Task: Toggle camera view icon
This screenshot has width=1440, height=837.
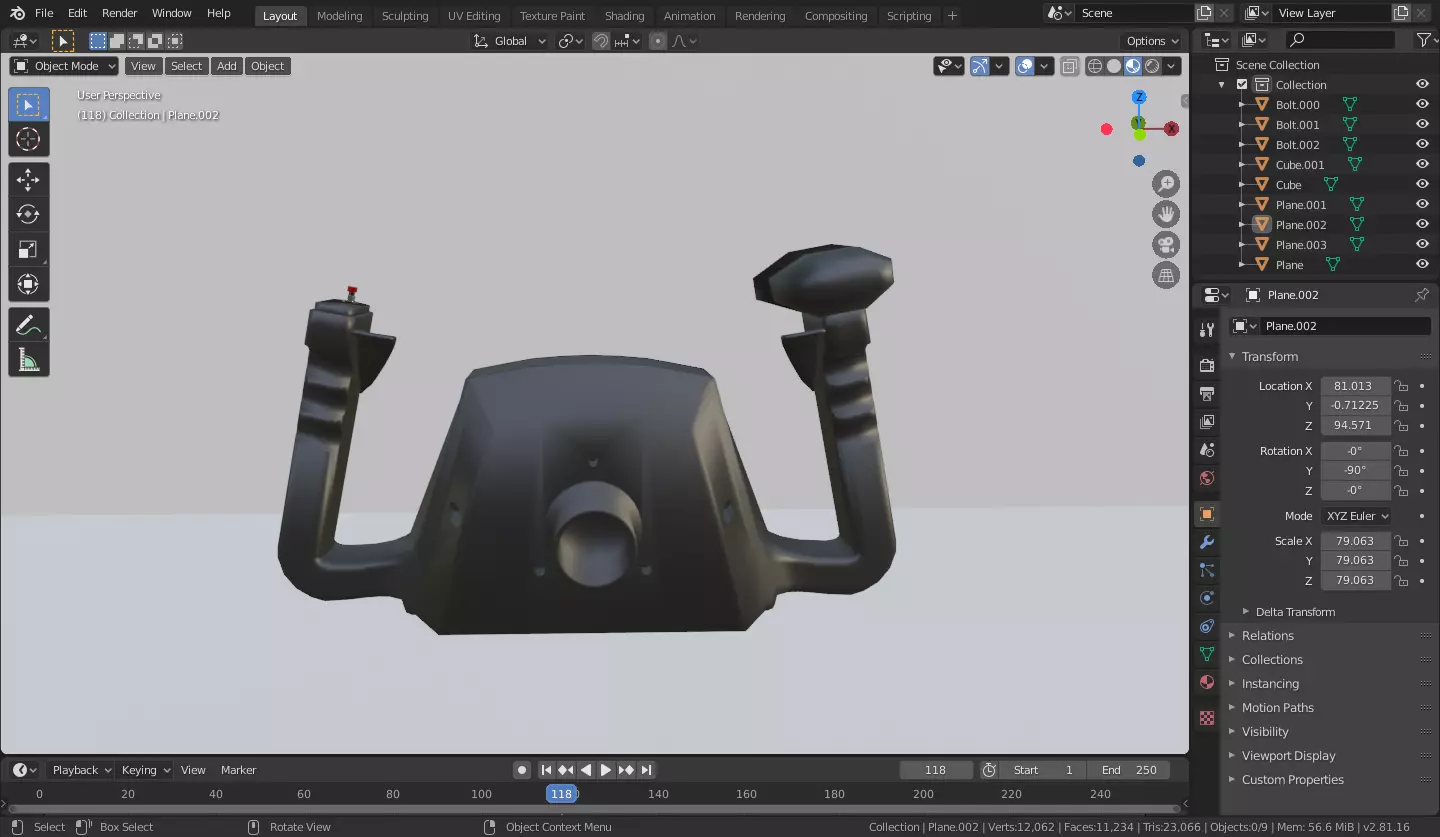Action: pos(1166,245)
